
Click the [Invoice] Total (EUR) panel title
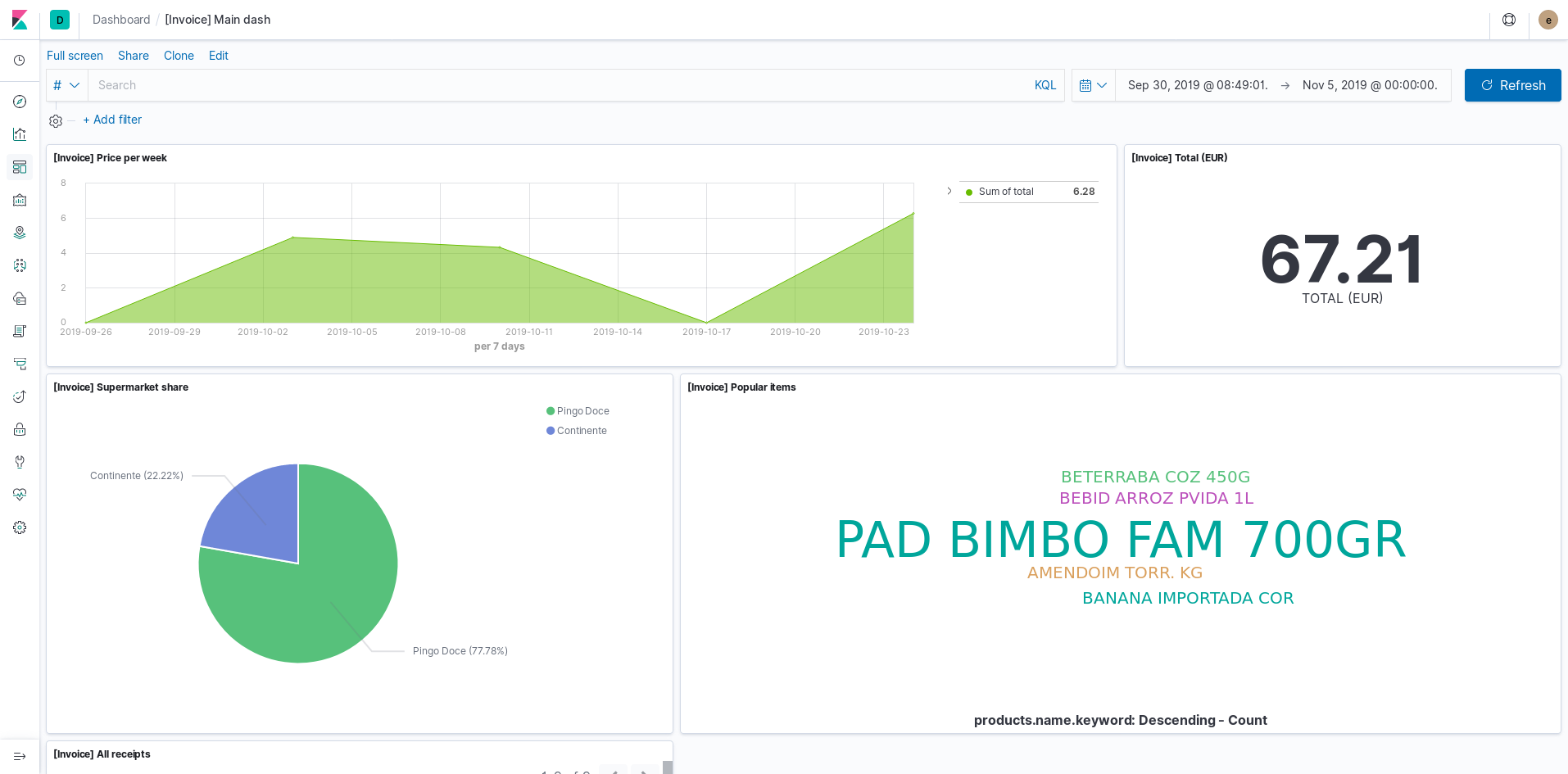pyautogui.click(x=1180, y=158)
